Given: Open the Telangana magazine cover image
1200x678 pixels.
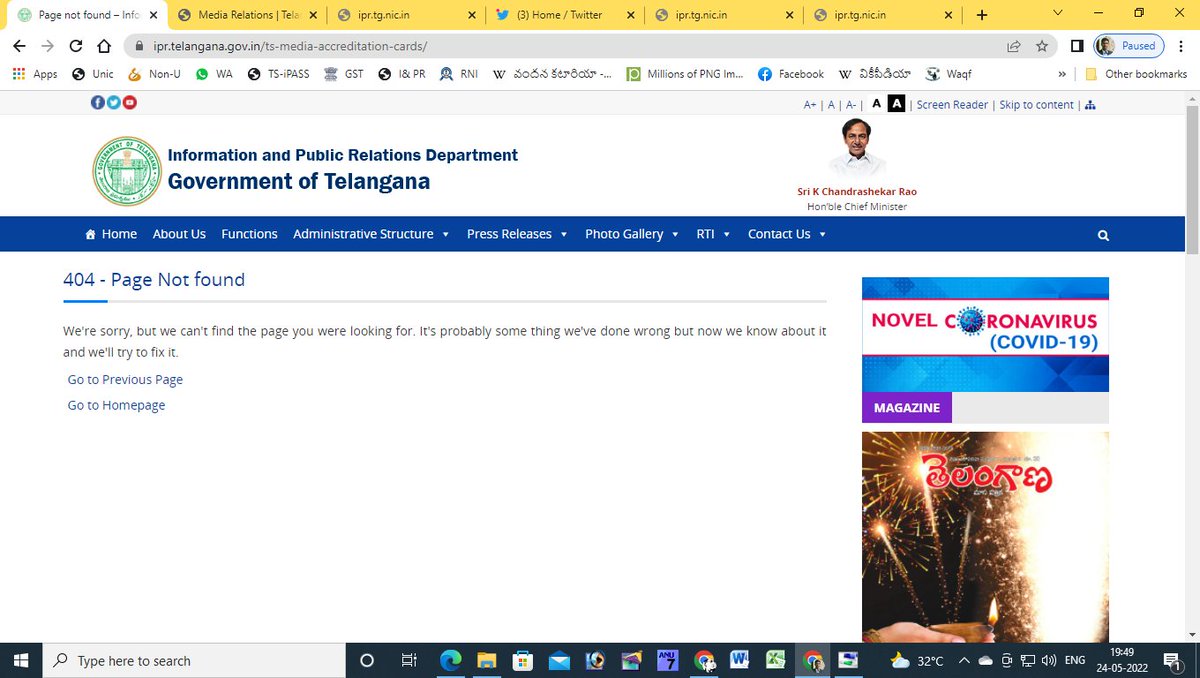Looking at the screenshot, I should (985, 537).
